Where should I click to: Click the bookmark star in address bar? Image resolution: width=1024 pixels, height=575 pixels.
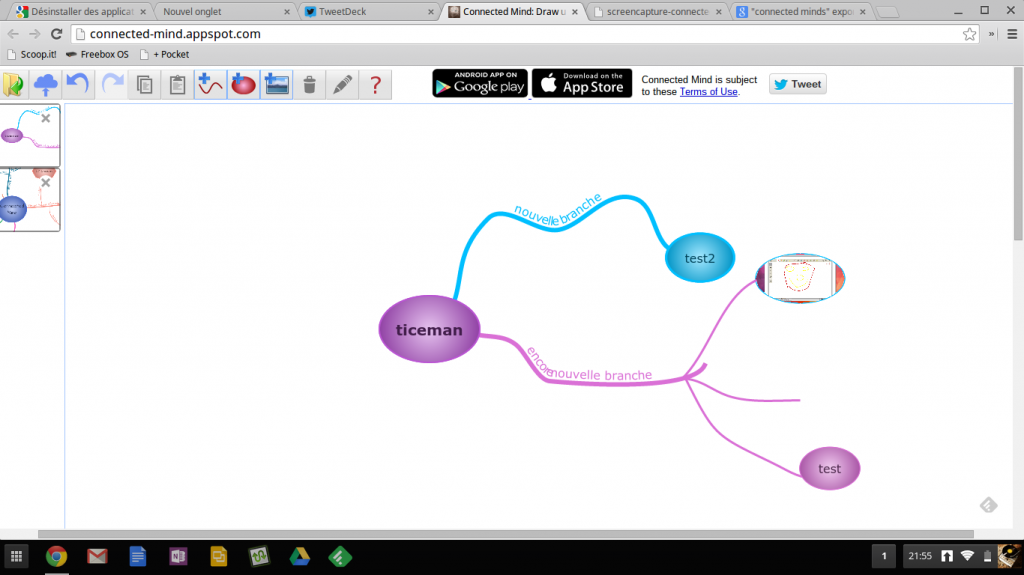[969, 33]
